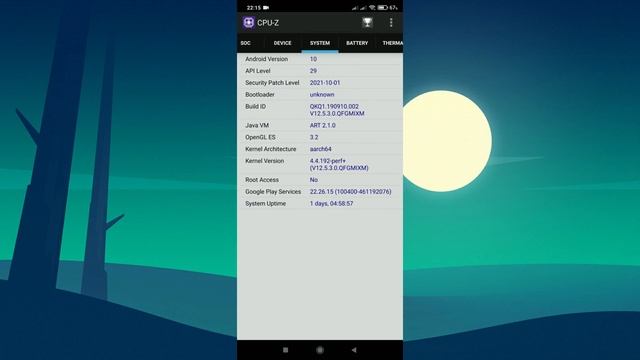Select the Kernel Architecture value aarch64
The image size is (640, 360).
(320, 149)
